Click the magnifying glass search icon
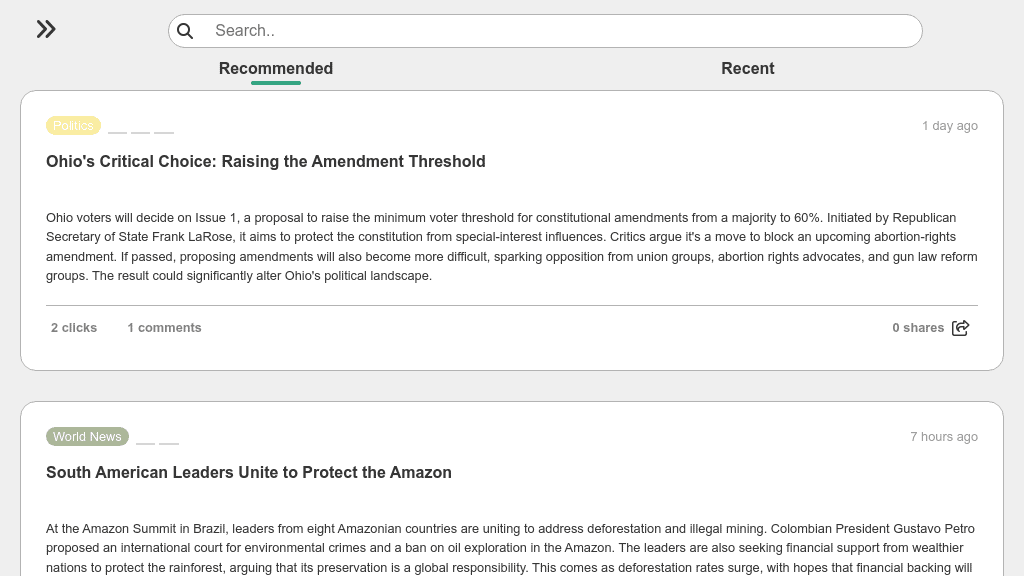Image resolution: width=1024 pixels, height=576 pixels. click(x=185, y=31)
